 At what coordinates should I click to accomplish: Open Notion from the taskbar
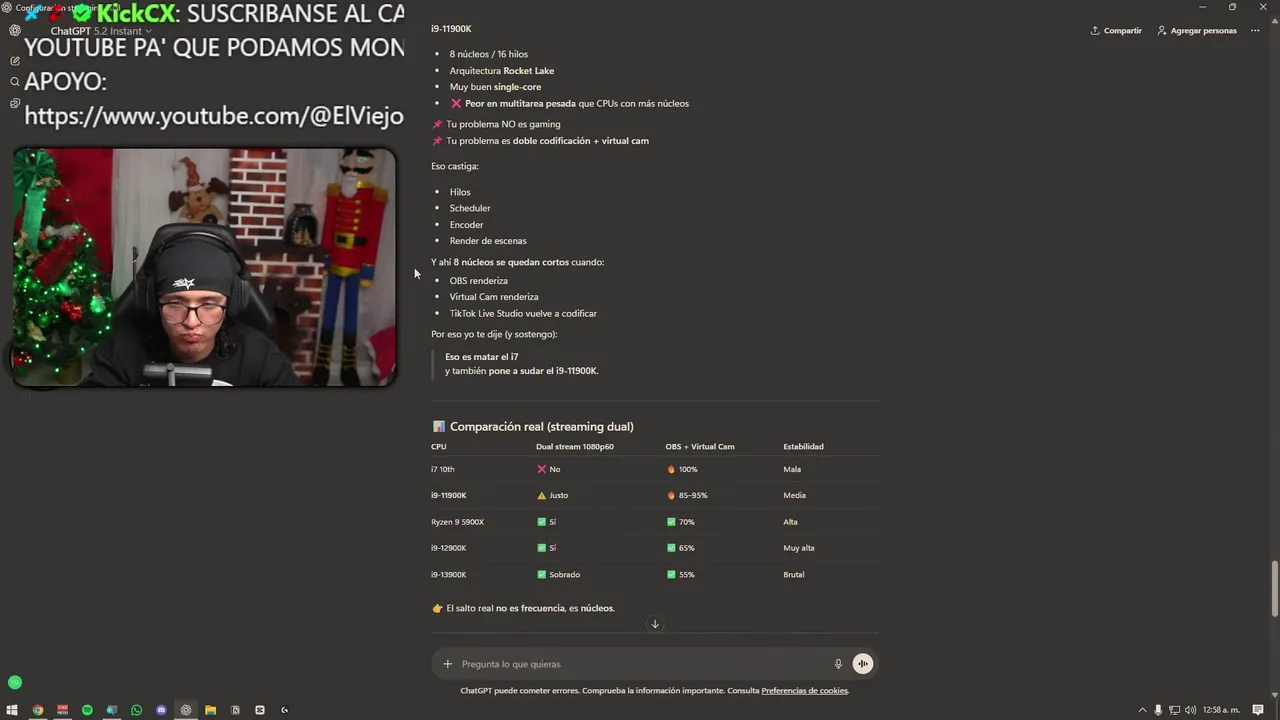pyautogui.click(x=235, y=710)
